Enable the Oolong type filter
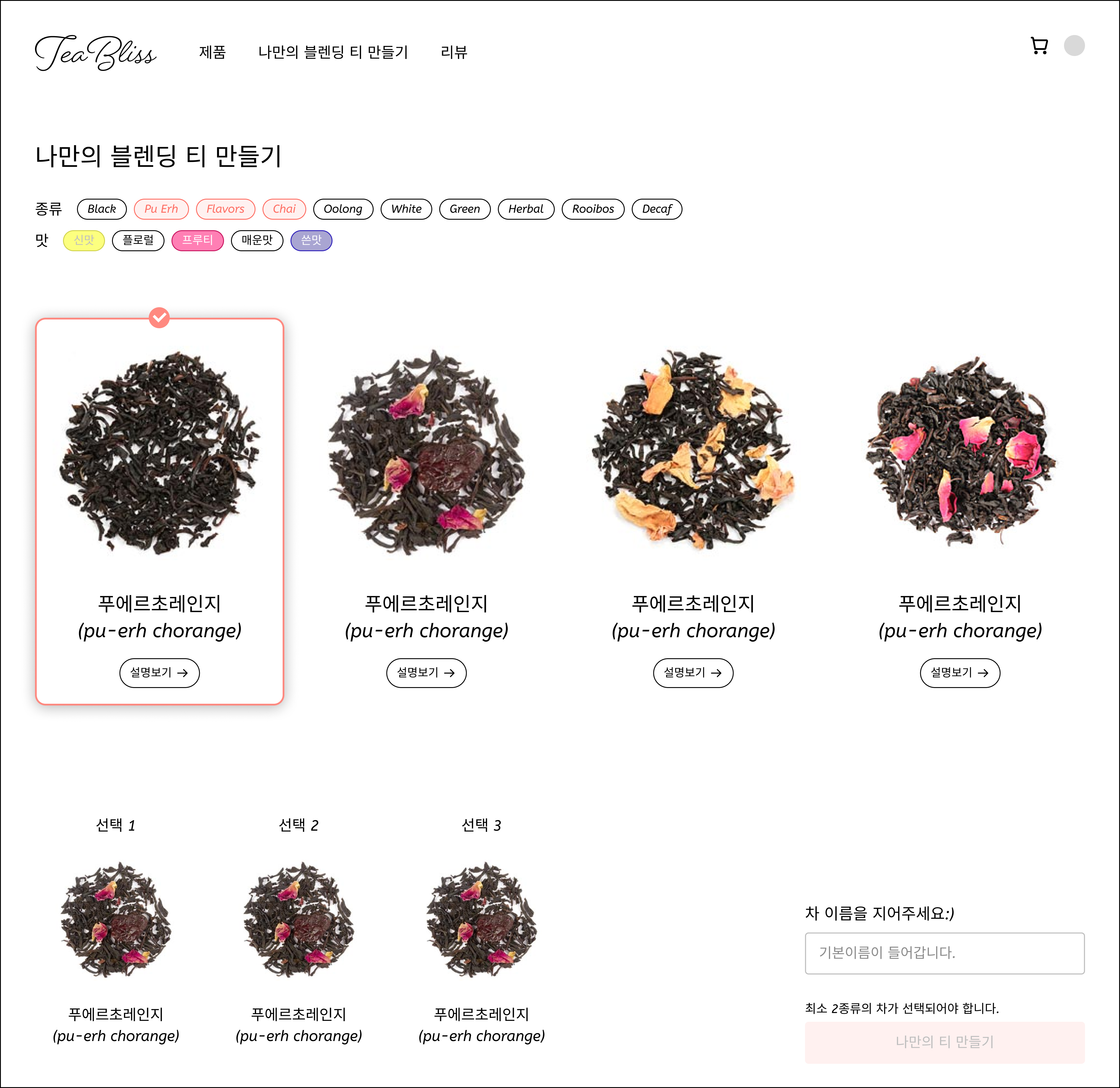This screenshot has height=1088, width=1120. pos(343,209)
